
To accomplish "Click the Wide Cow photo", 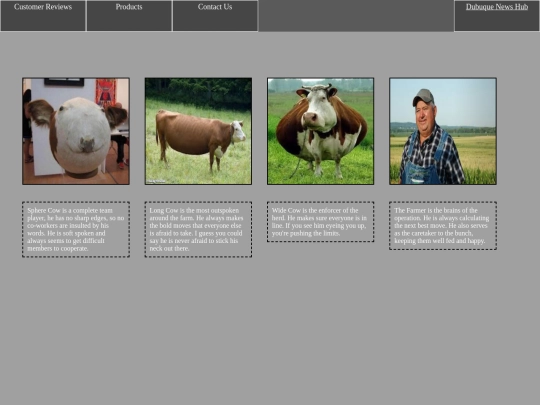I will point(320,131).
